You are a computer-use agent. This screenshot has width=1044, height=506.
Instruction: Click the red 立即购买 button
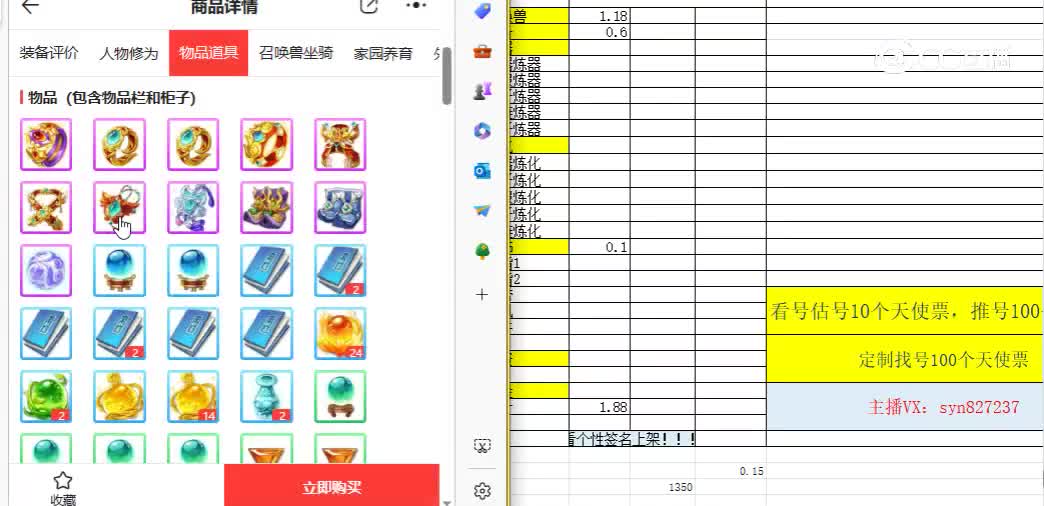pyautogui.click(x=332, y=487)
